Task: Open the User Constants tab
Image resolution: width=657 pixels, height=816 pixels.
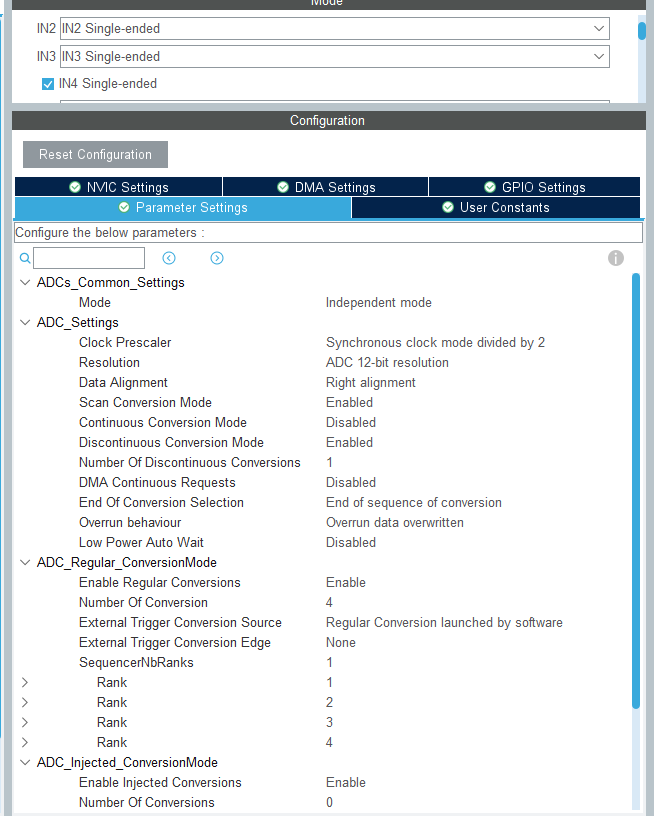Action: 496,208
